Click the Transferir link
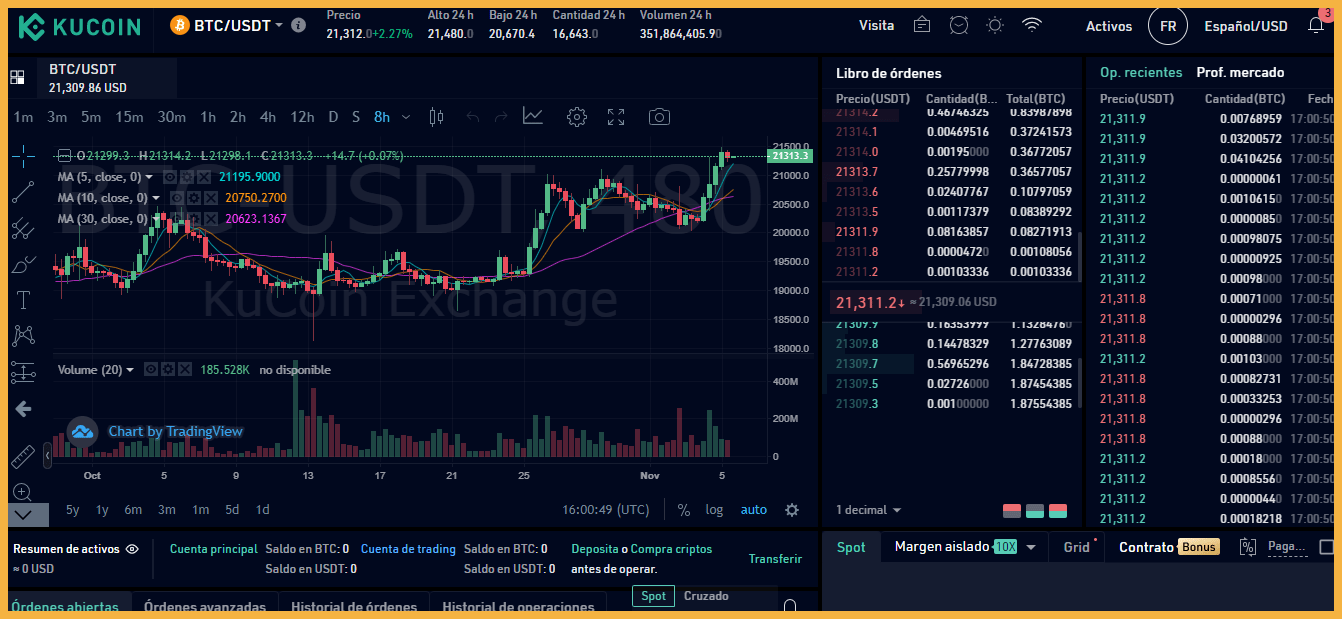Image resolution: width=1342 pixels, height=619 pixels. [775, 559]
